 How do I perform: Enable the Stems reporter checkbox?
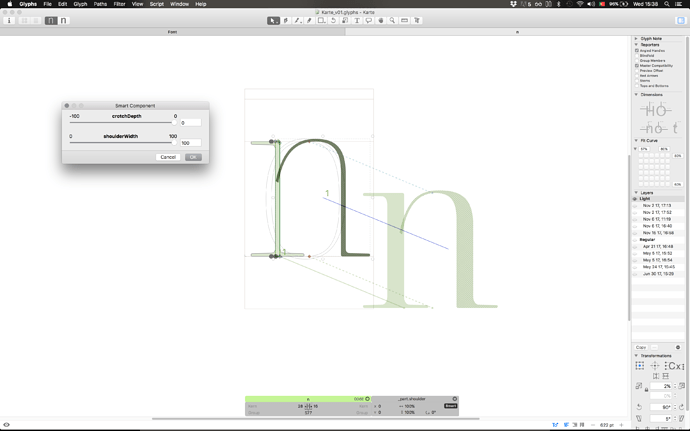tap(637, 81)
